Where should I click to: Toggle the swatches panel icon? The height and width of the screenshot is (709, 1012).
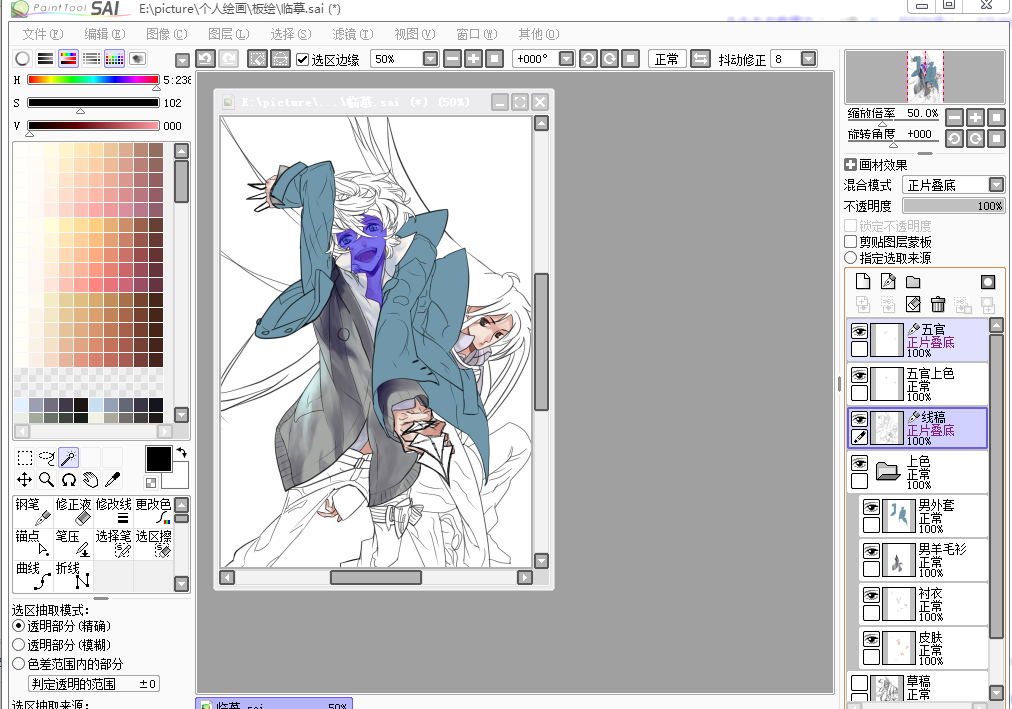click(114, 59)
